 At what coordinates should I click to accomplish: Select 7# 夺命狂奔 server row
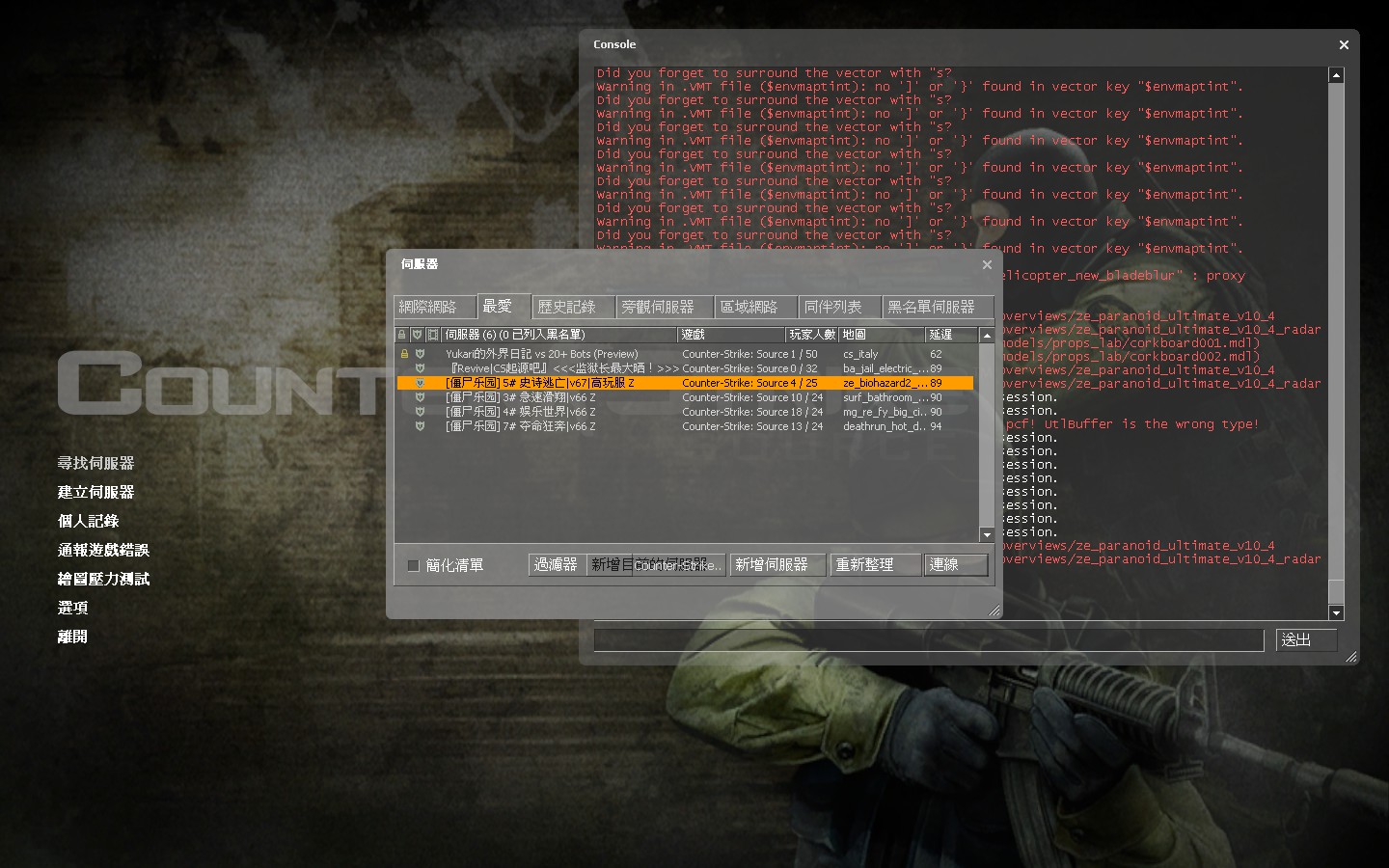click(686, 426)
